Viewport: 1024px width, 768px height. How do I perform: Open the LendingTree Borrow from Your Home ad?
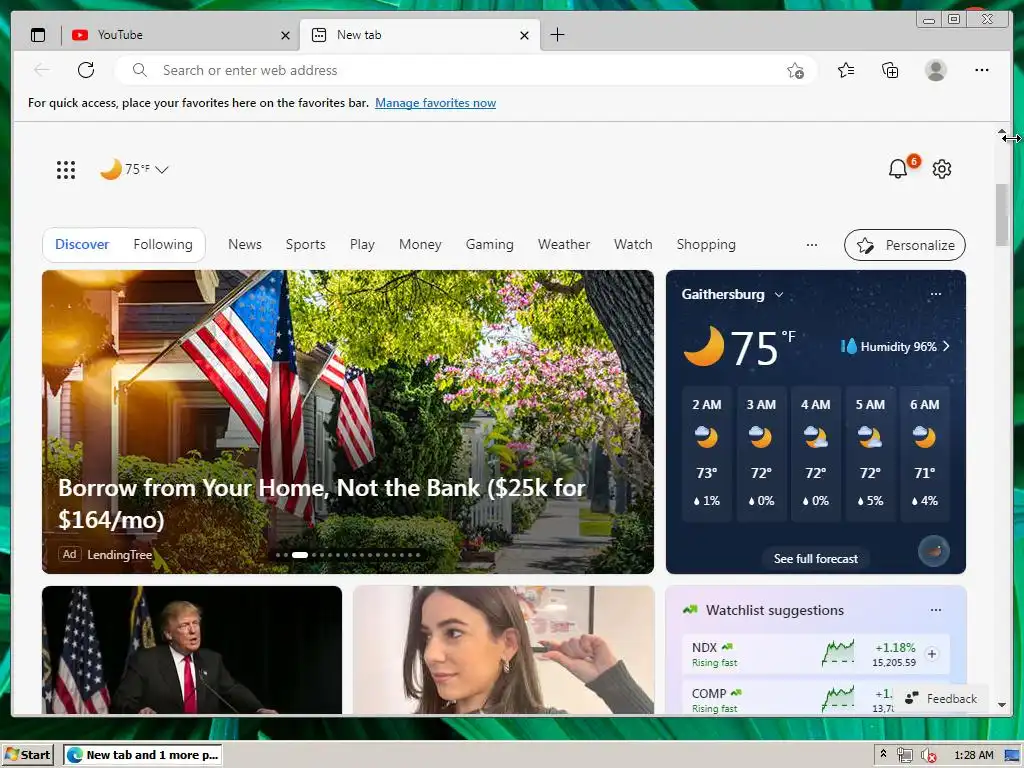pyautogui.click(x=347, y=422)
